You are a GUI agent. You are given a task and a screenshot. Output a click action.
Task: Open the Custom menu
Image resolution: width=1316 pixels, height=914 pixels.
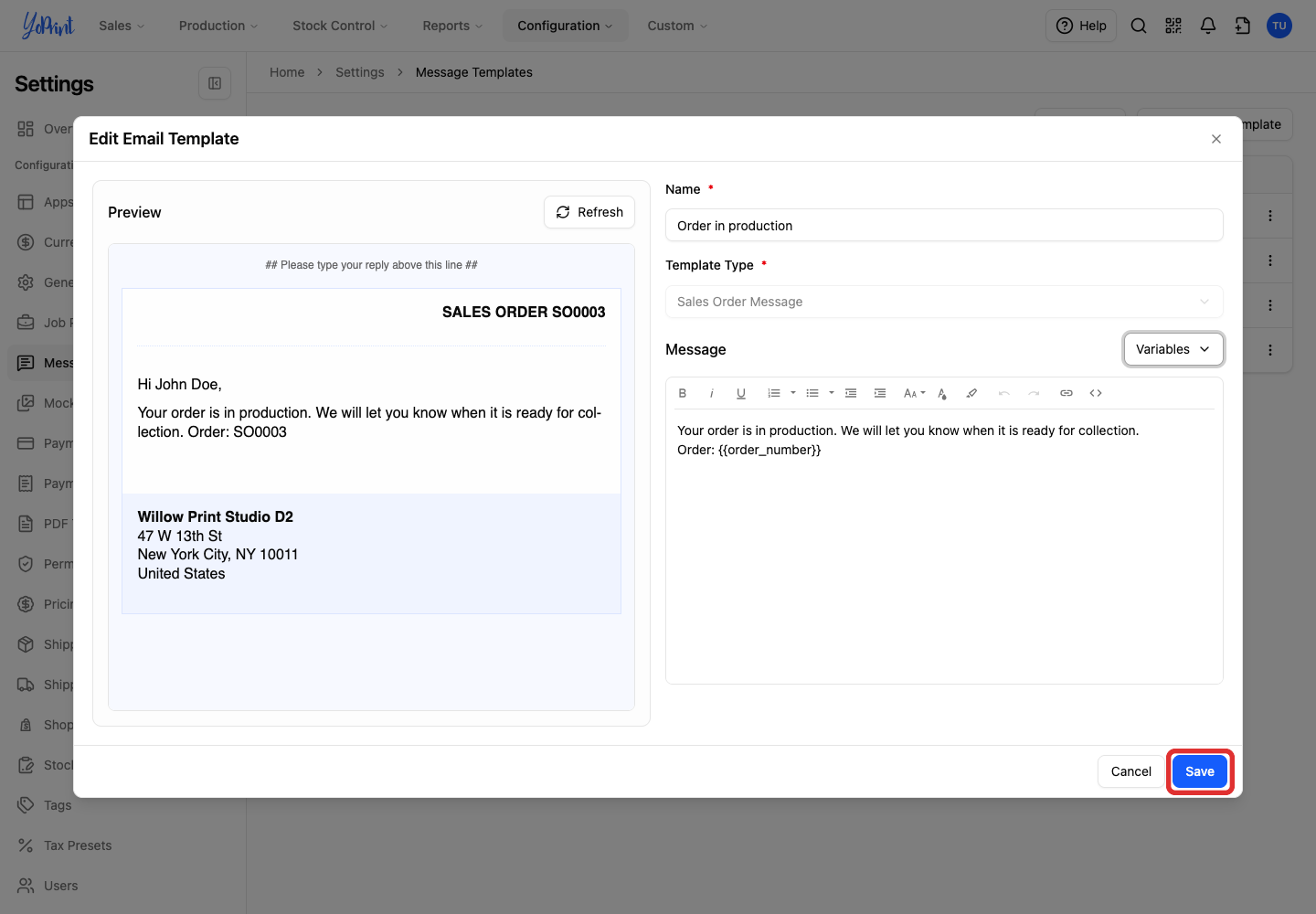click(677, 26)
